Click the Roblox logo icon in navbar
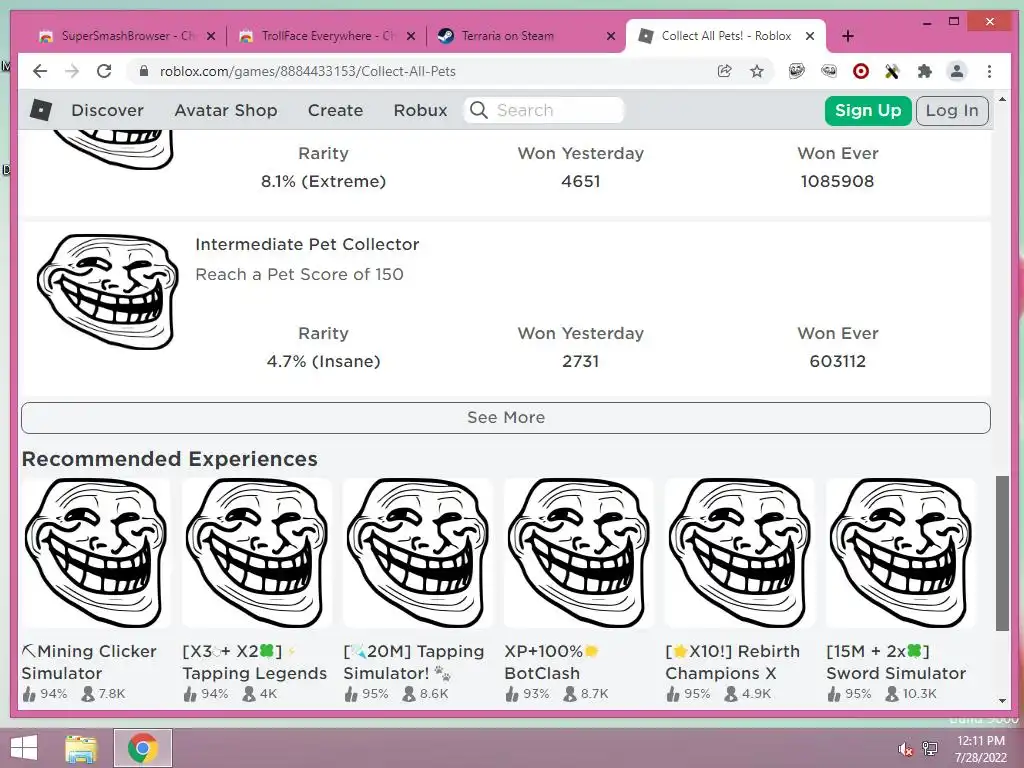 click(40, 110)
